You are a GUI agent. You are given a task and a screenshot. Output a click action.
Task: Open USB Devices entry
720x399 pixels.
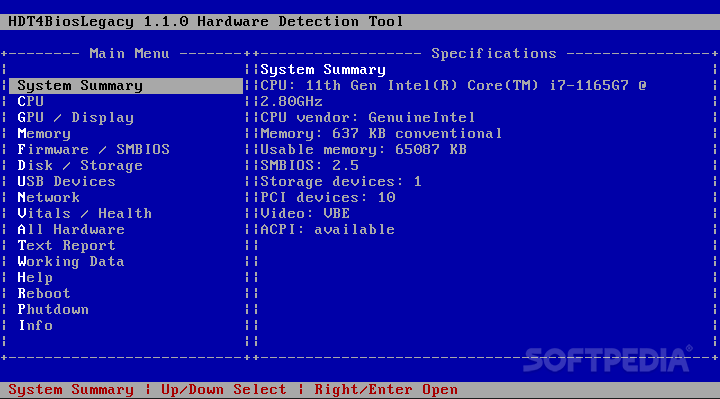coord(67,181)
